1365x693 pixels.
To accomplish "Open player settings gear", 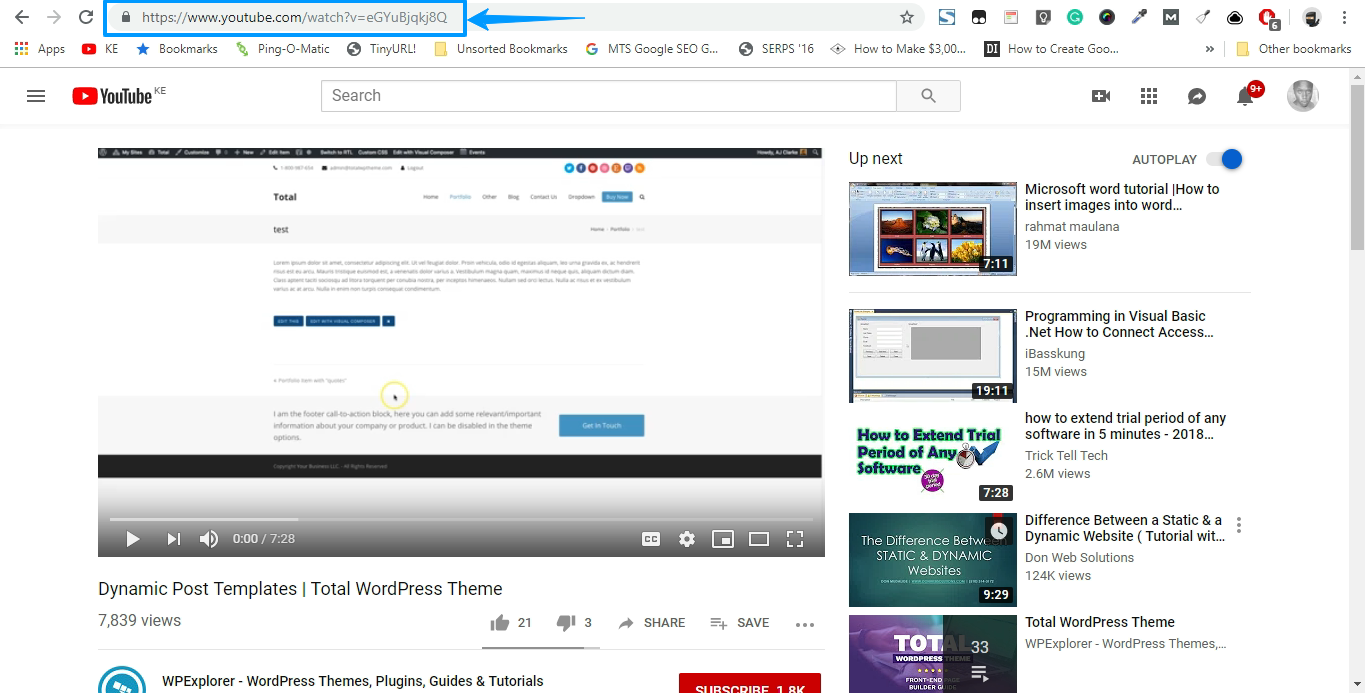I will click(x=687, y=539).
